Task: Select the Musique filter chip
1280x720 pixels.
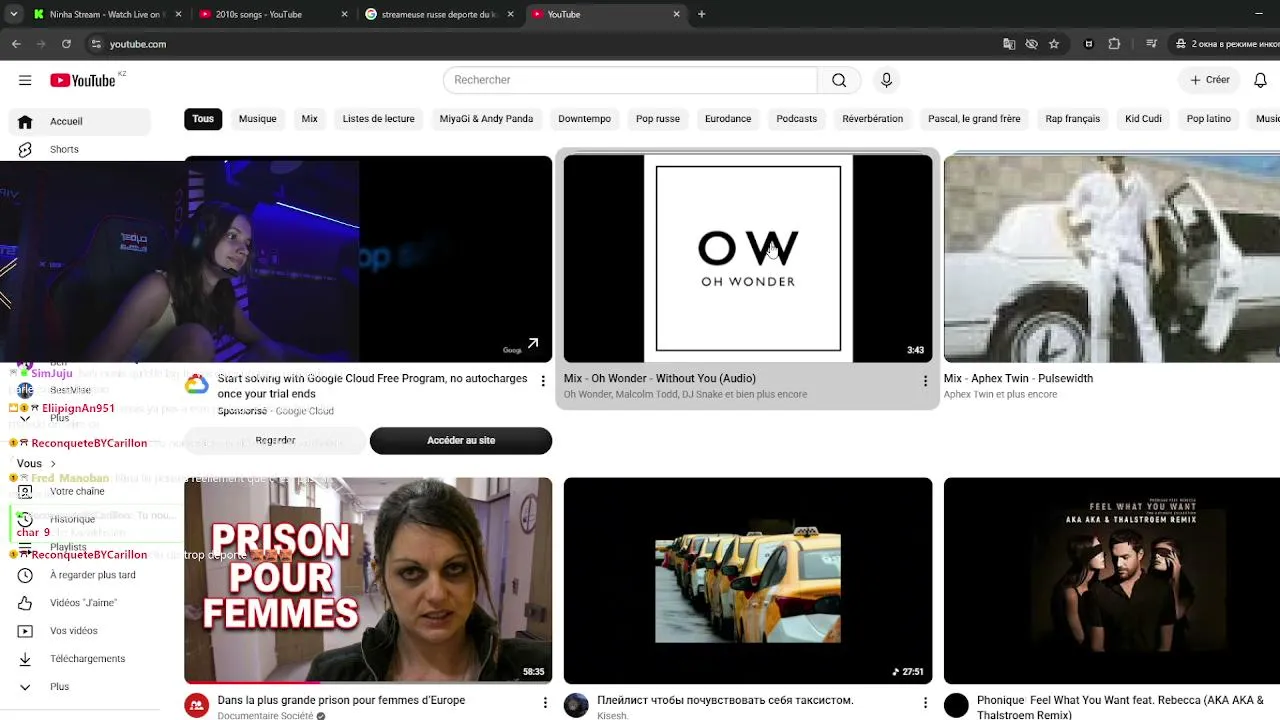Action: [257, 119]
